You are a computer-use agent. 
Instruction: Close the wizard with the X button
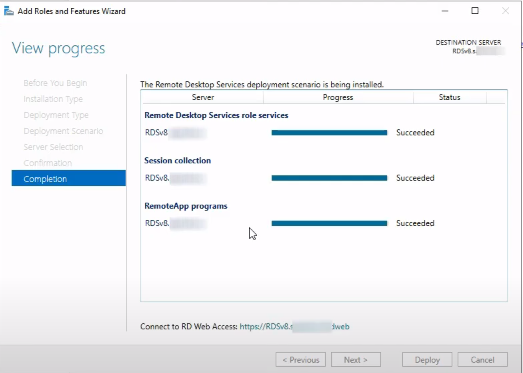point(505,11)
